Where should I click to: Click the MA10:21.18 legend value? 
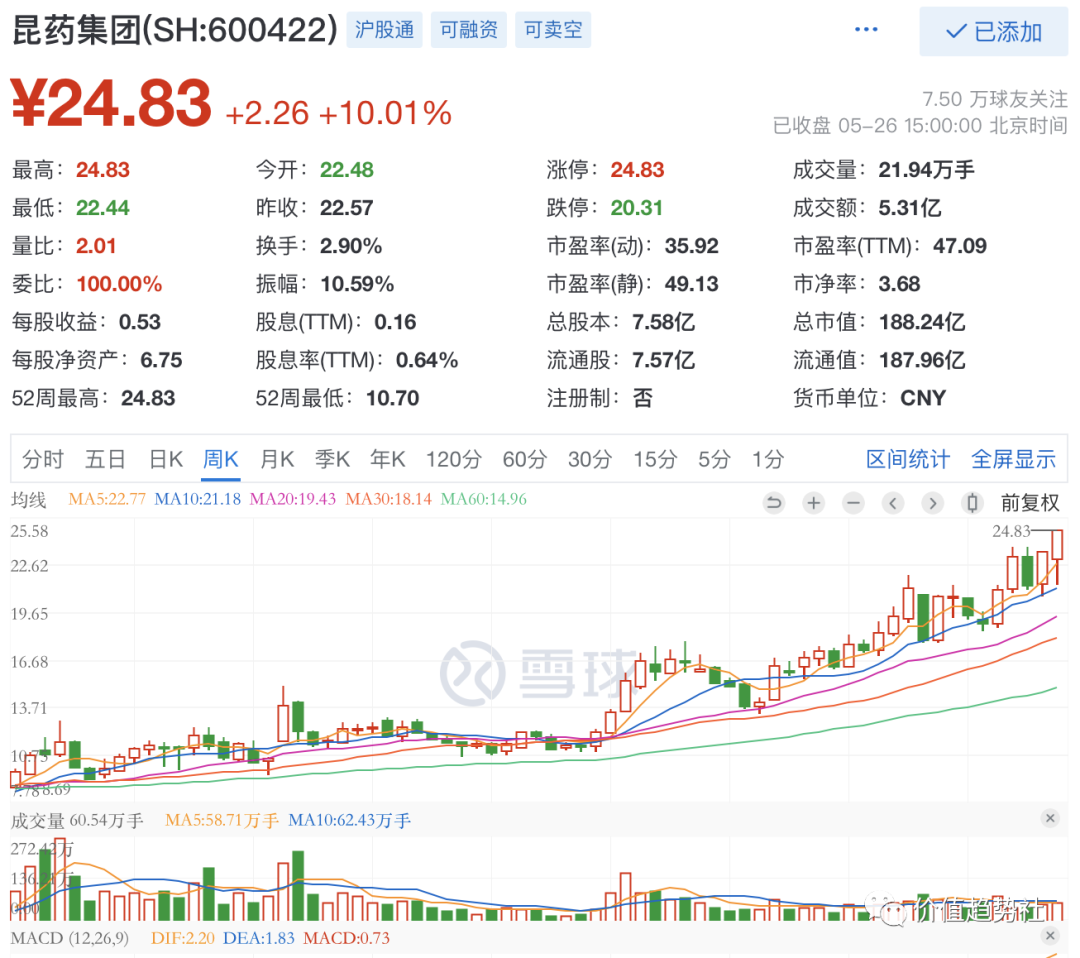(198, 499)
